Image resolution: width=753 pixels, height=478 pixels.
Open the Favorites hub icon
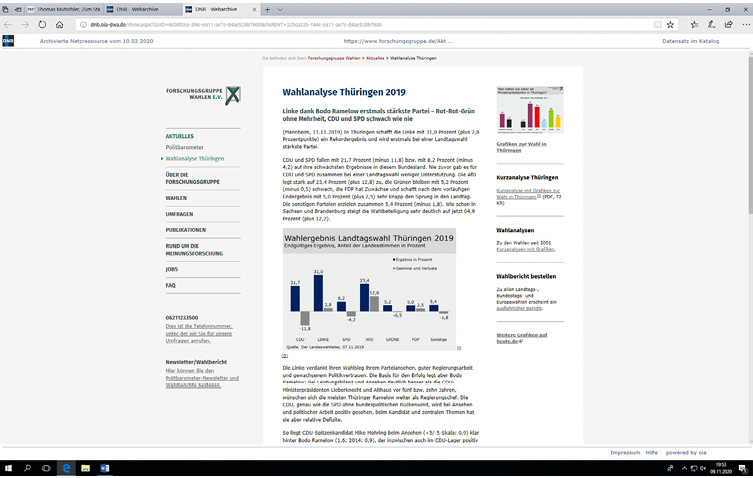(x=694, y=25)
